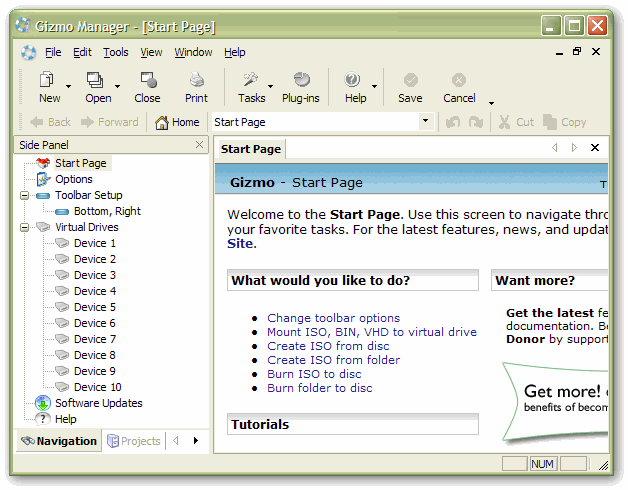
Task: Open the toolbar options arrow after Cancel
Action: (x=491, y=103)
